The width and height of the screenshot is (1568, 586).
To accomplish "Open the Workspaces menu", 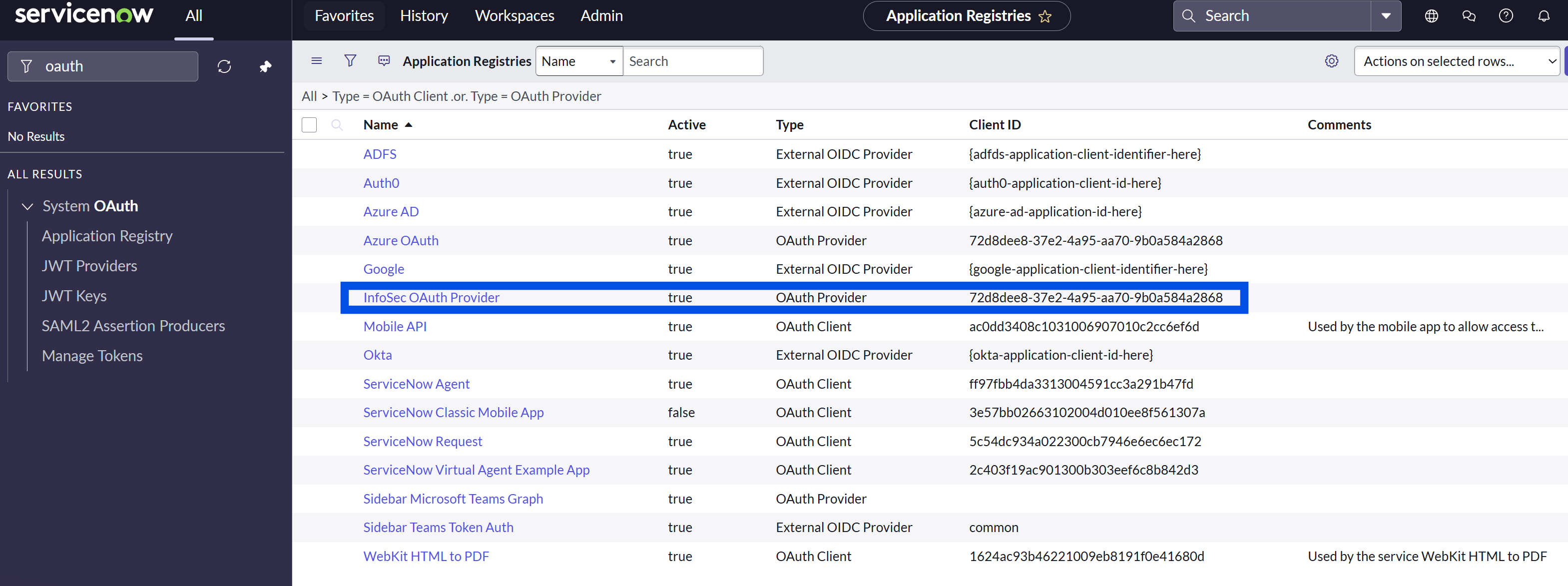I will tap(515, 16).
